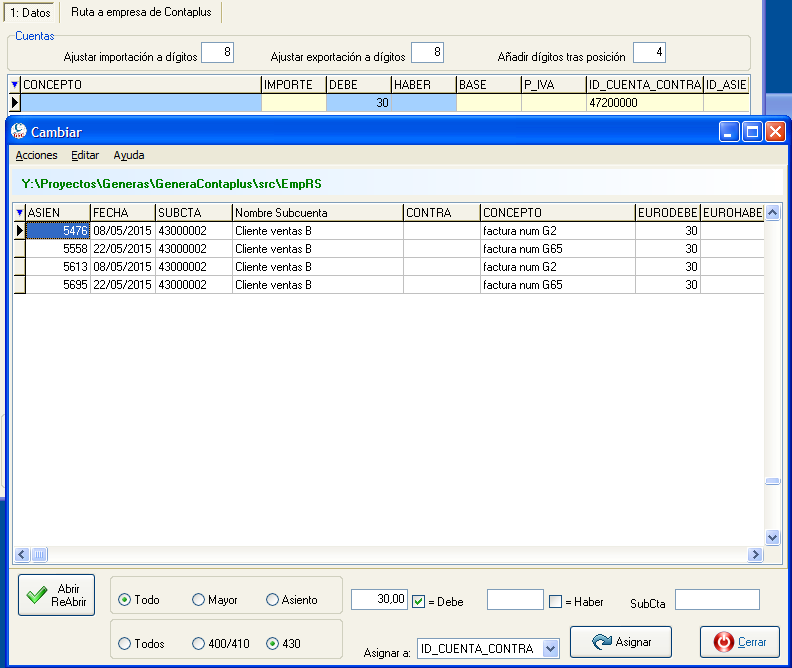Click the red power Cerrar button

740,642
